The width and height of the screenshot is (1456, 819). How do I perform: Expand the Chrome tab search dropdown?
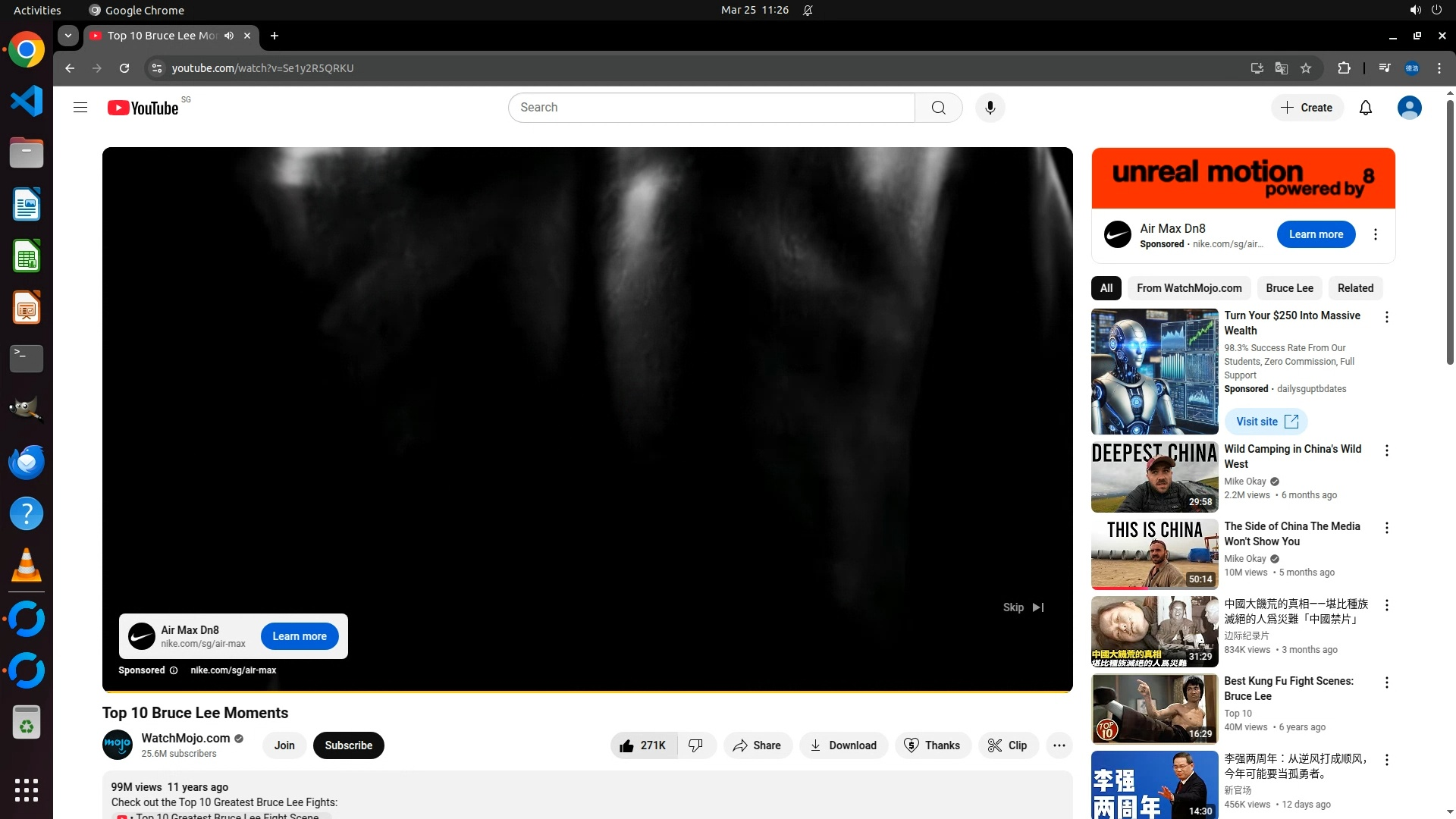pos(68,36)
